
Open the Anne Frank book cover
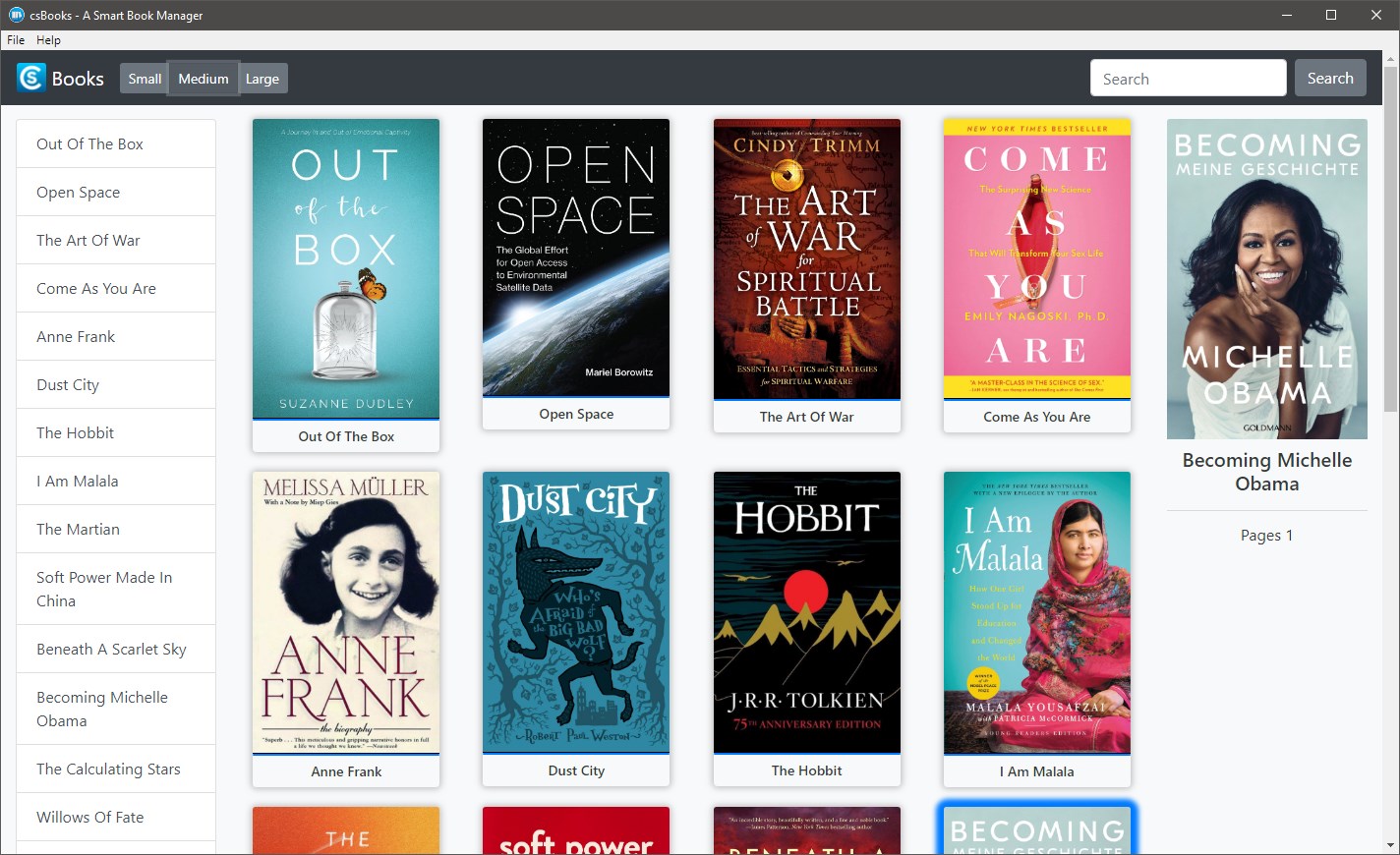point(346,613)
